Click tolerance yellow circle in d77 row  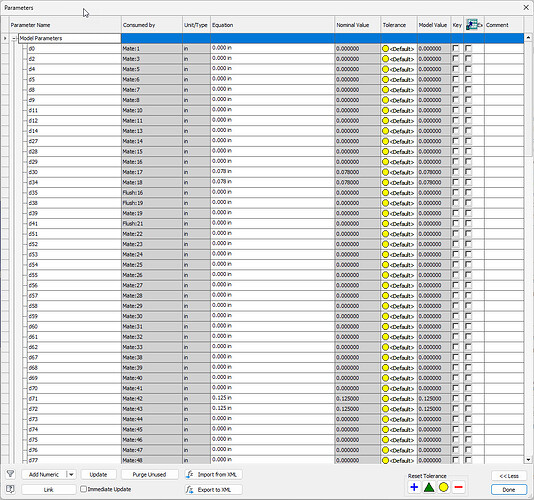tap(385, 460)
